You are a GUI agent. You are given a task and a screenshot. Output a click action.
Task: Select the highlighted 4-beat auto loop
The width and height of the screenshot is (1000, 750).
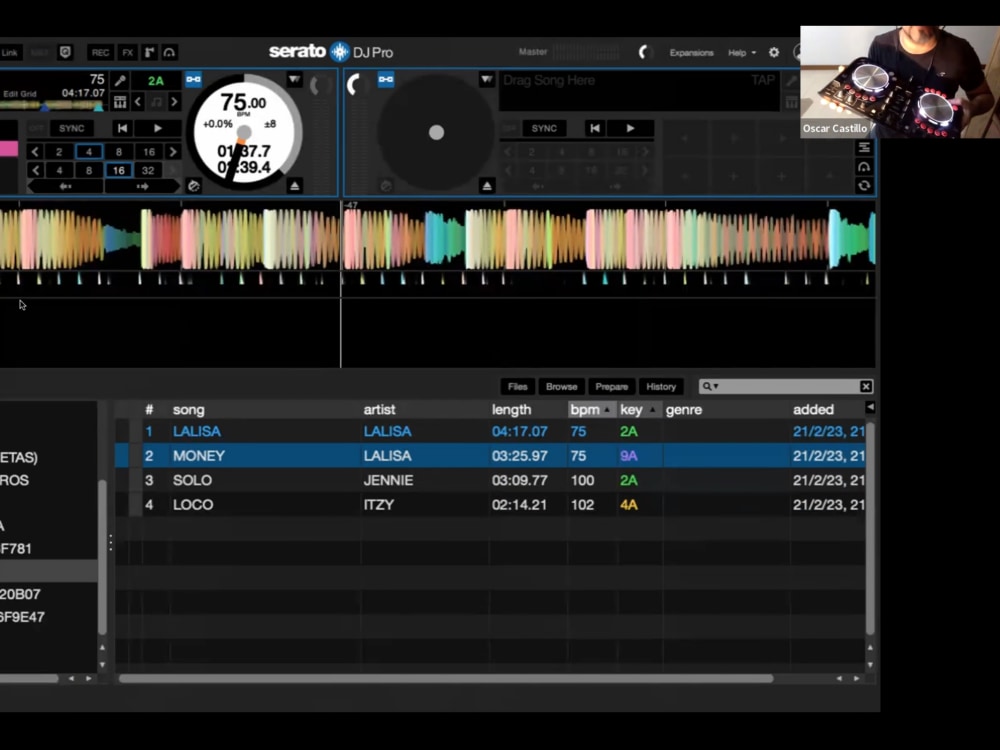tap(89, 152)
